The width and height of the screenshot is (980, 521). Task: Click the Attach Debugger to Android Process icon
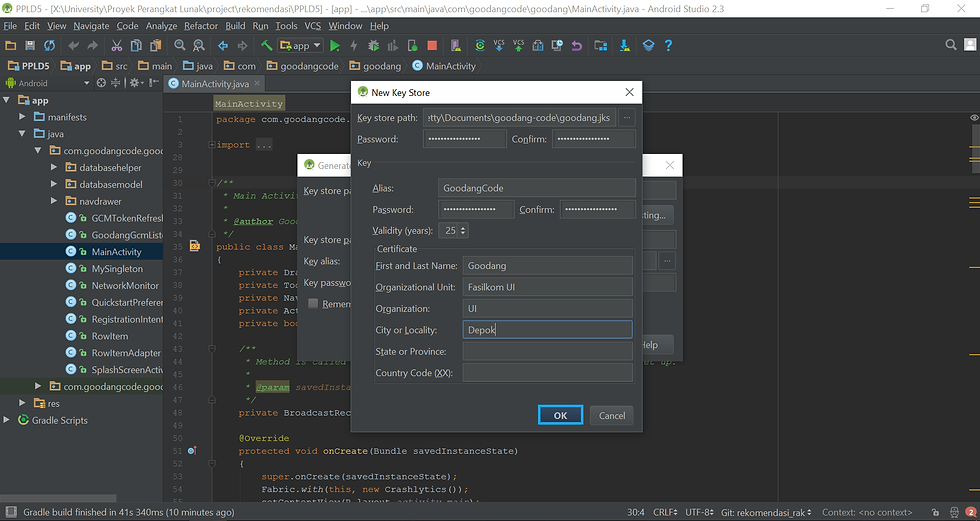412,46
